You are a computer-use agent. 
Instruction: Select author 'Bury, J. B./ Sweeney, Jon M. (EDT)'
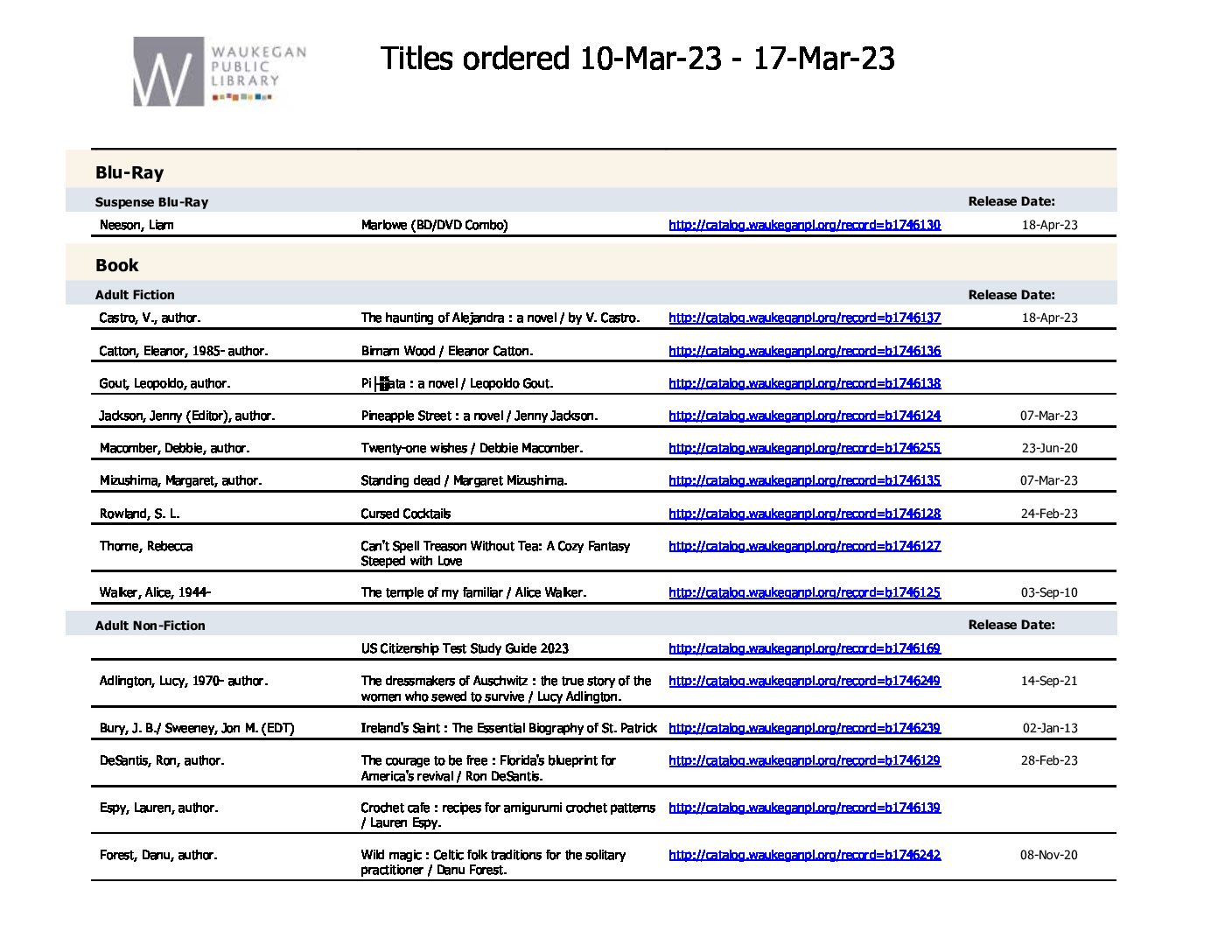click(x=197, y=728)
